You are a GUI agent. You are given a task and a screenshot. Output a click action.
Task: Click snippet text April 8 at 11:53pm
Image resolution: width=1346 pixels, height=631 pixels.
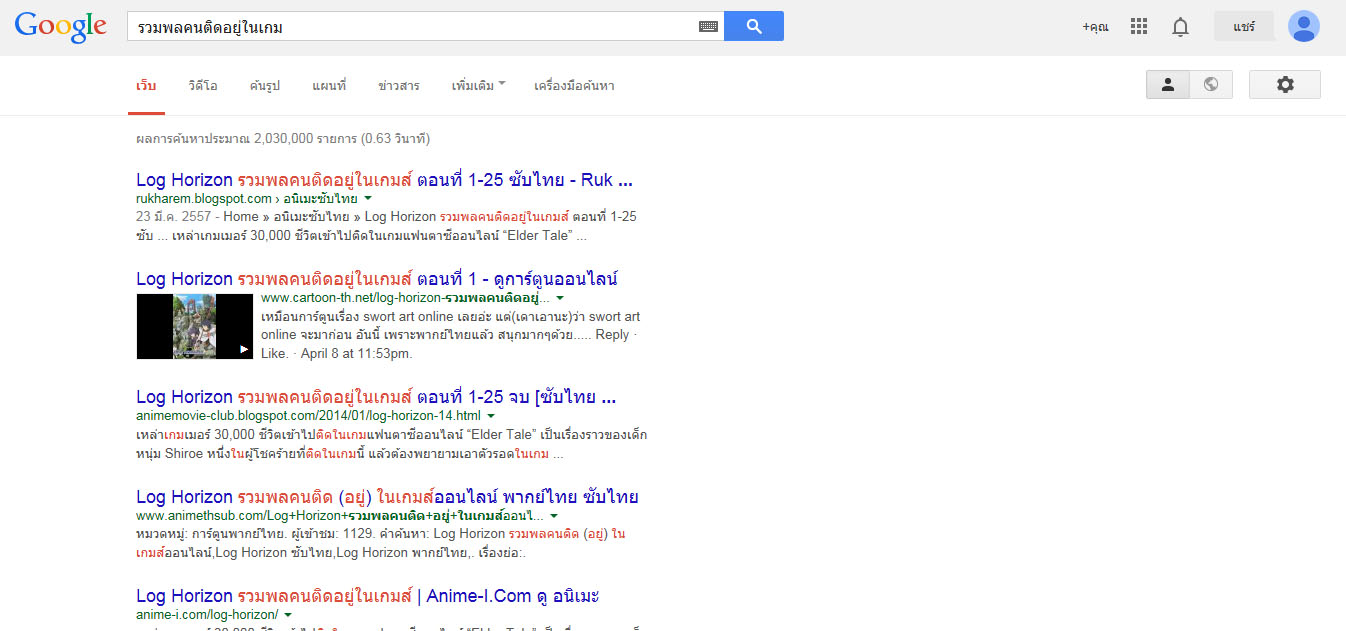(355, 353)
